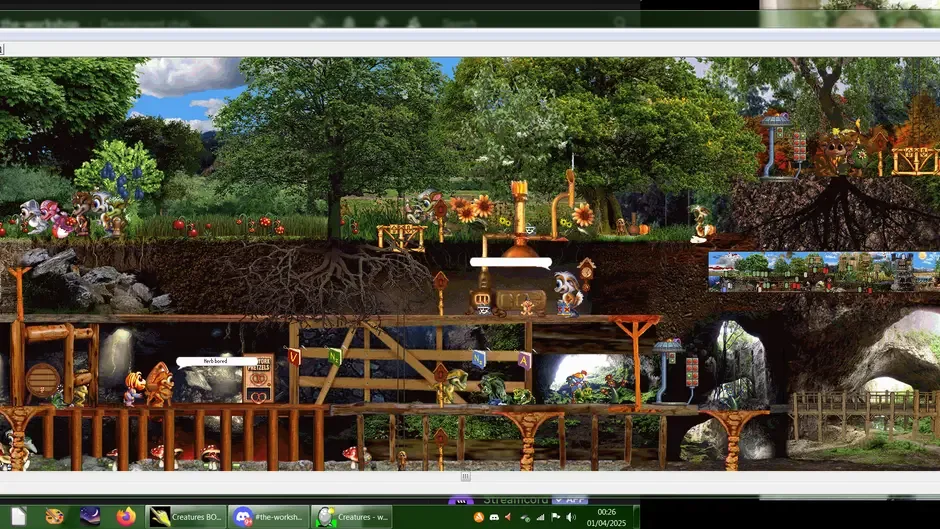
Task: Select the purple A letter block
Action: click(524, 360)
